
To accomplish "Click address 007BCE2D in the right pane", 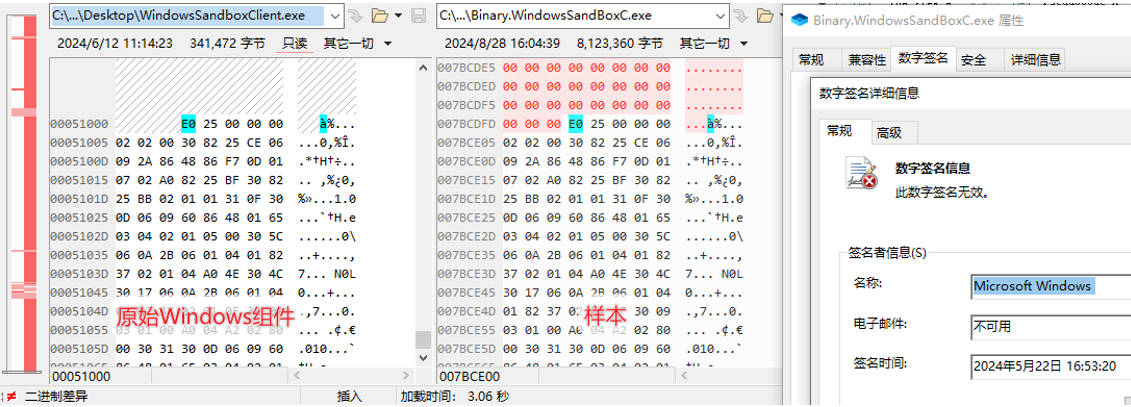I will pyautogui.click(x=467, y=237).
